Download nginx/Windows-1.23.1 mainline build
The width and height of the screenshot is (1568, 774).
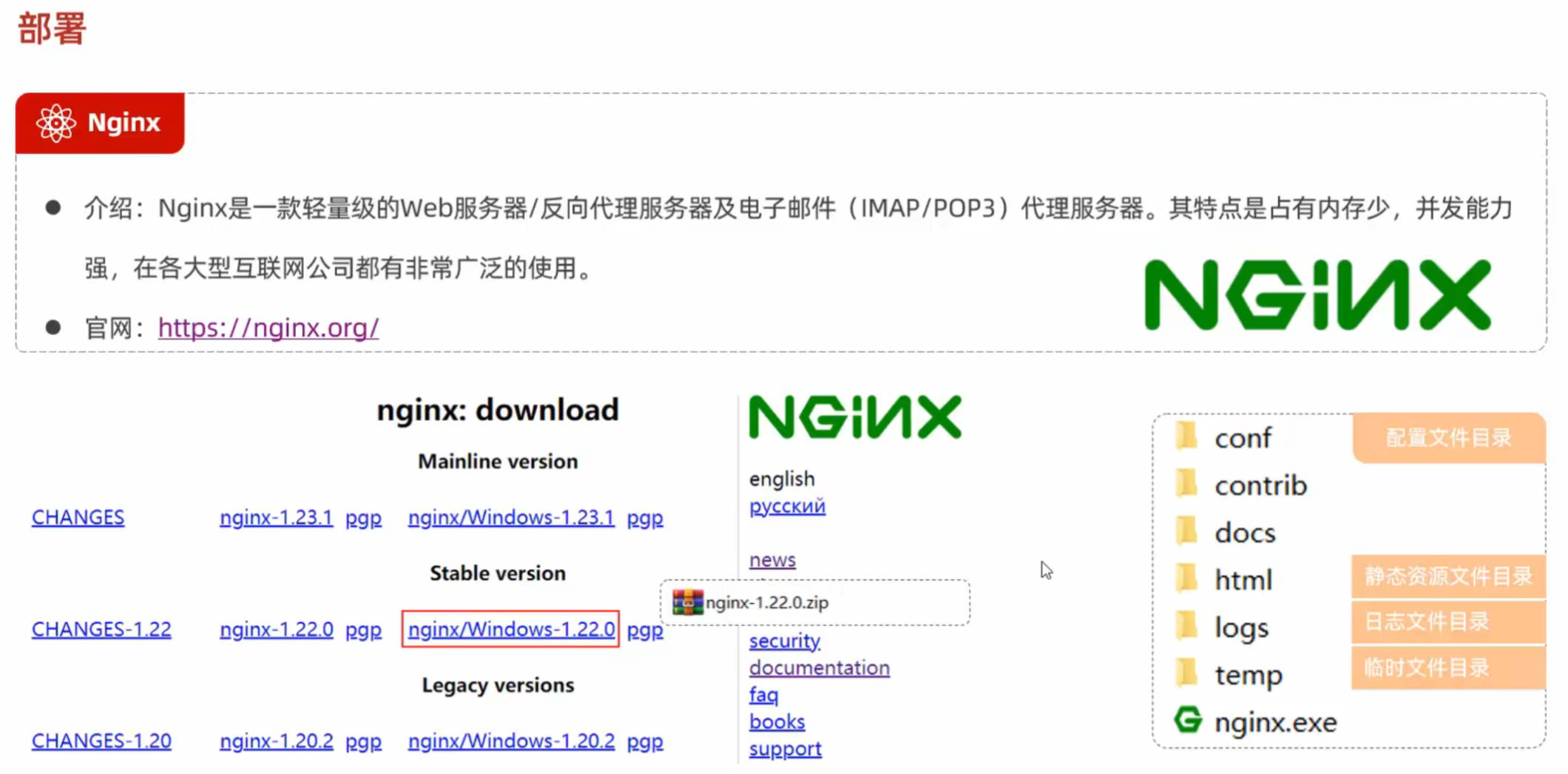click(511, 517)
